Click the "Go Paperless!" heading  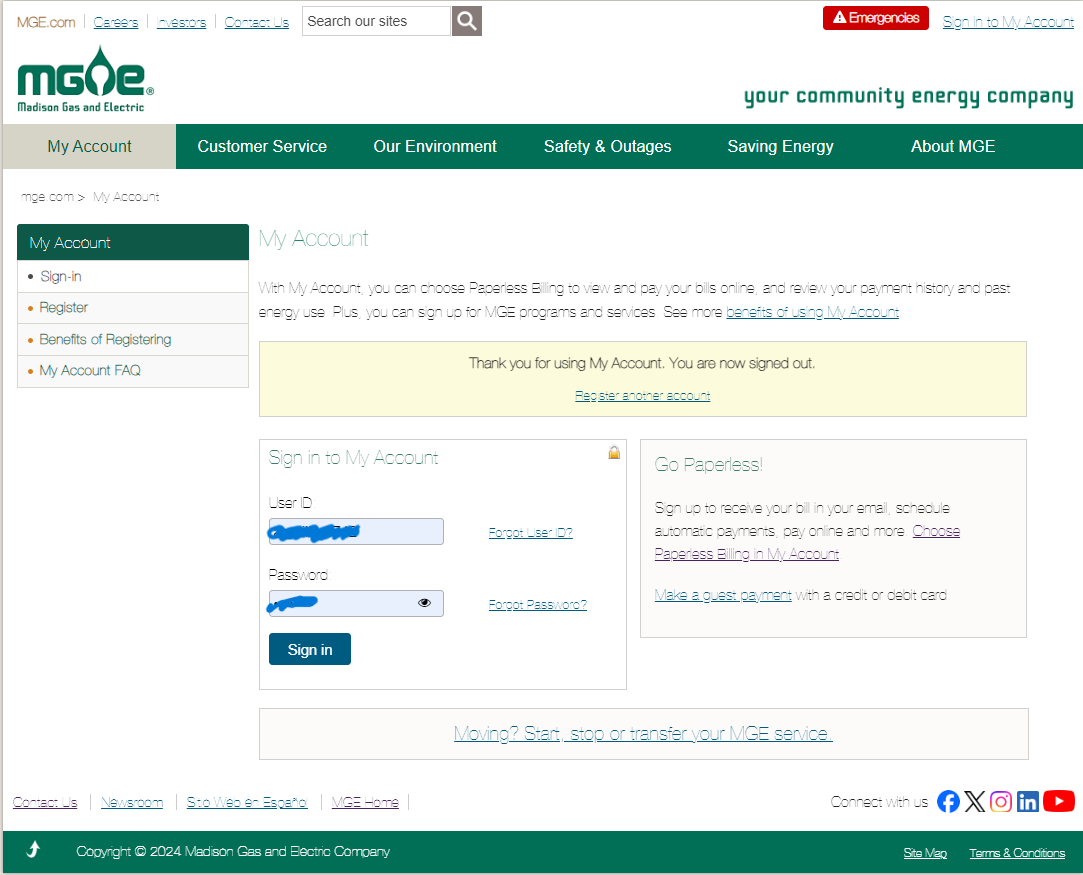point(708,464)
